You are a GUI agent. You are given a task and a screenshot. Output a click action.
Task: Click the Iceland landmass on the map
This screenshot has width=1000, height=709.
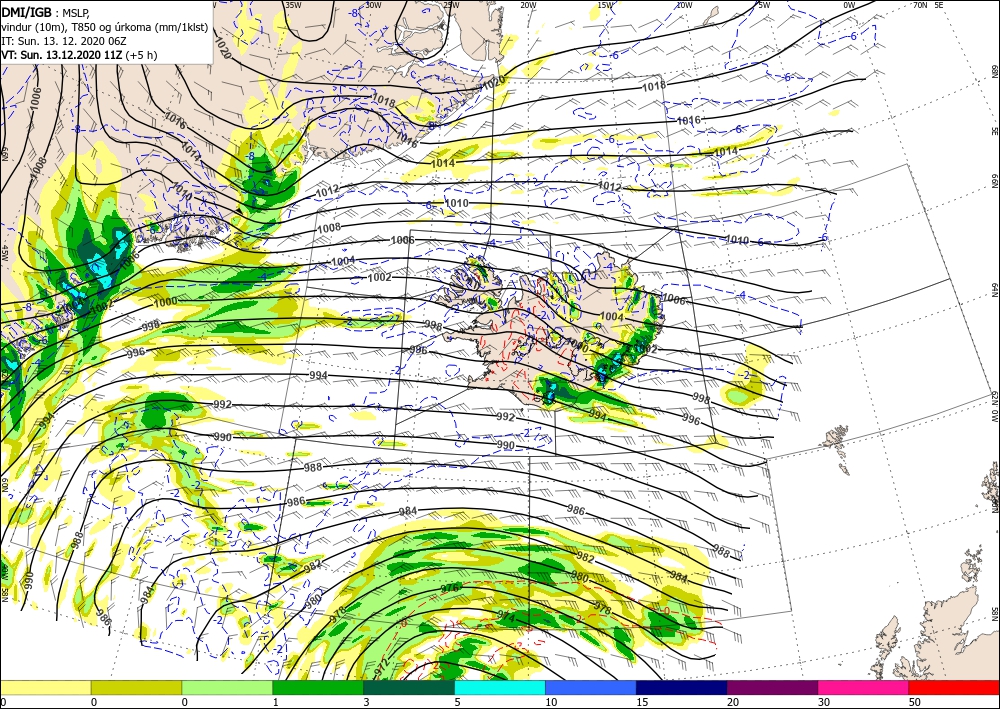click(x=555, y=332)
